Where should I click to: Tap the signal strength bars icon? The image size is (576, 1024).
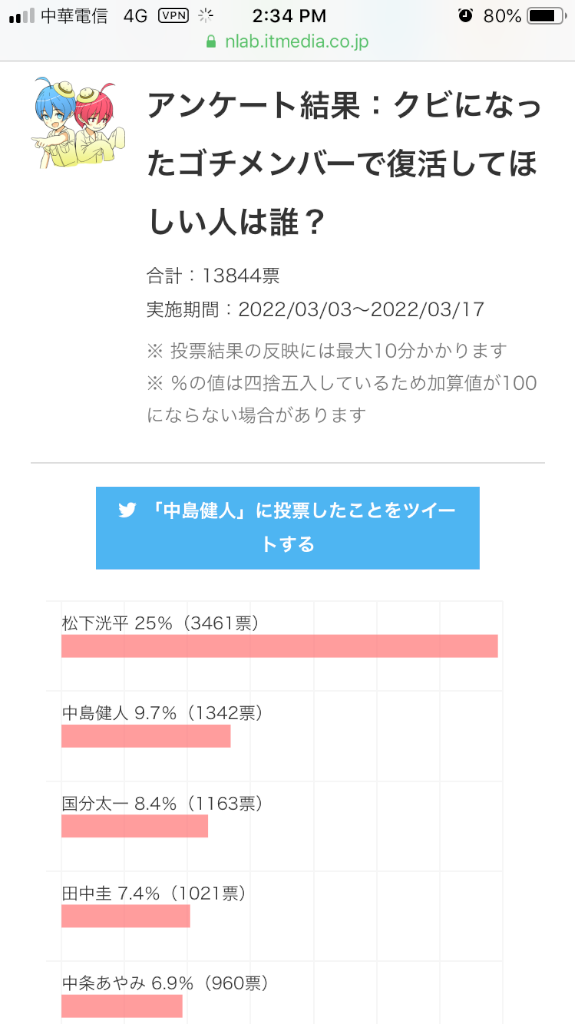point(22,16)
